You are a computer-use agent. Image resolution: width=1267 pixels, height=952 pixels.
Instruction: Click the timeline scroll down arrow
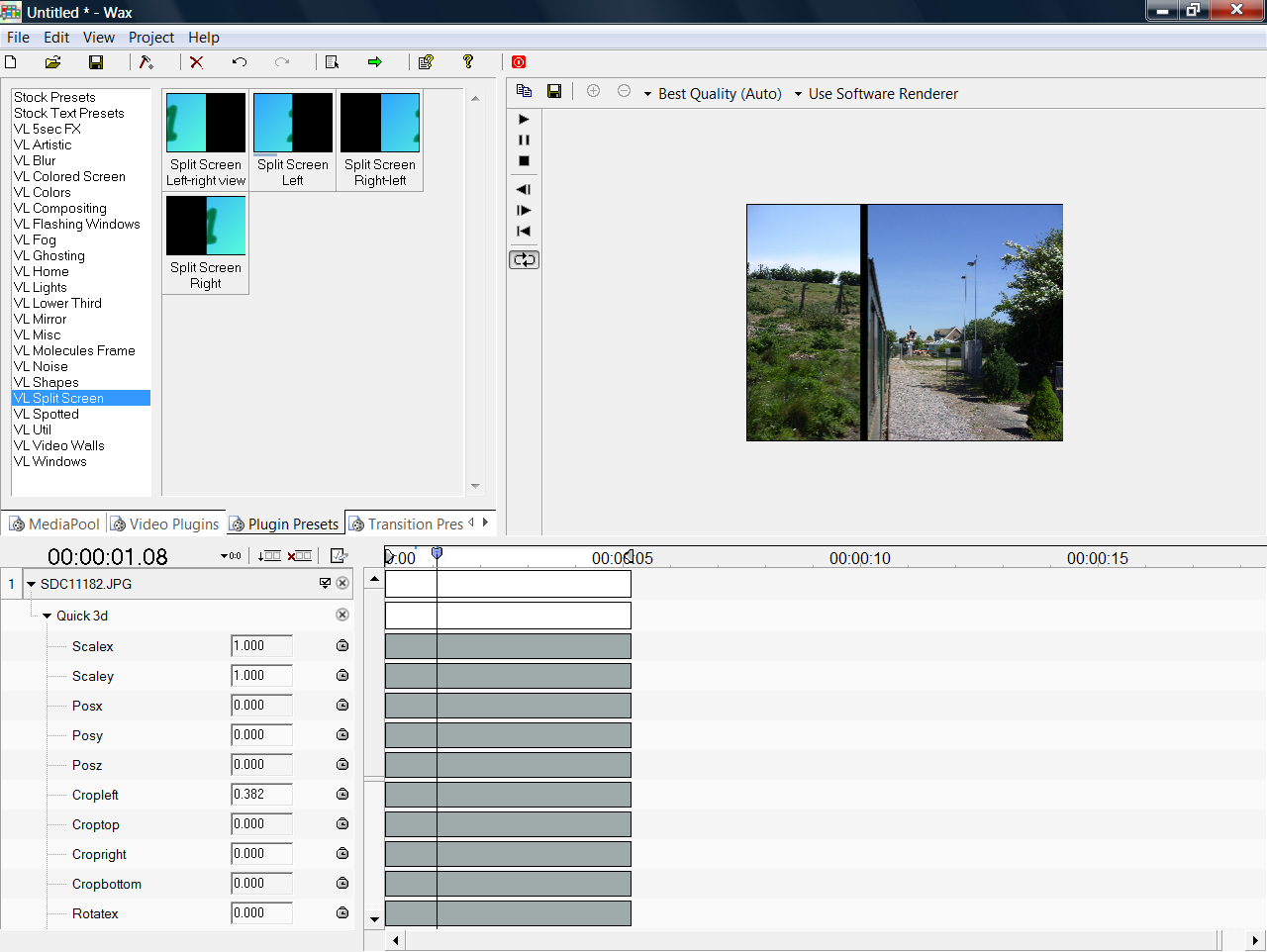(x=374, y=919)
